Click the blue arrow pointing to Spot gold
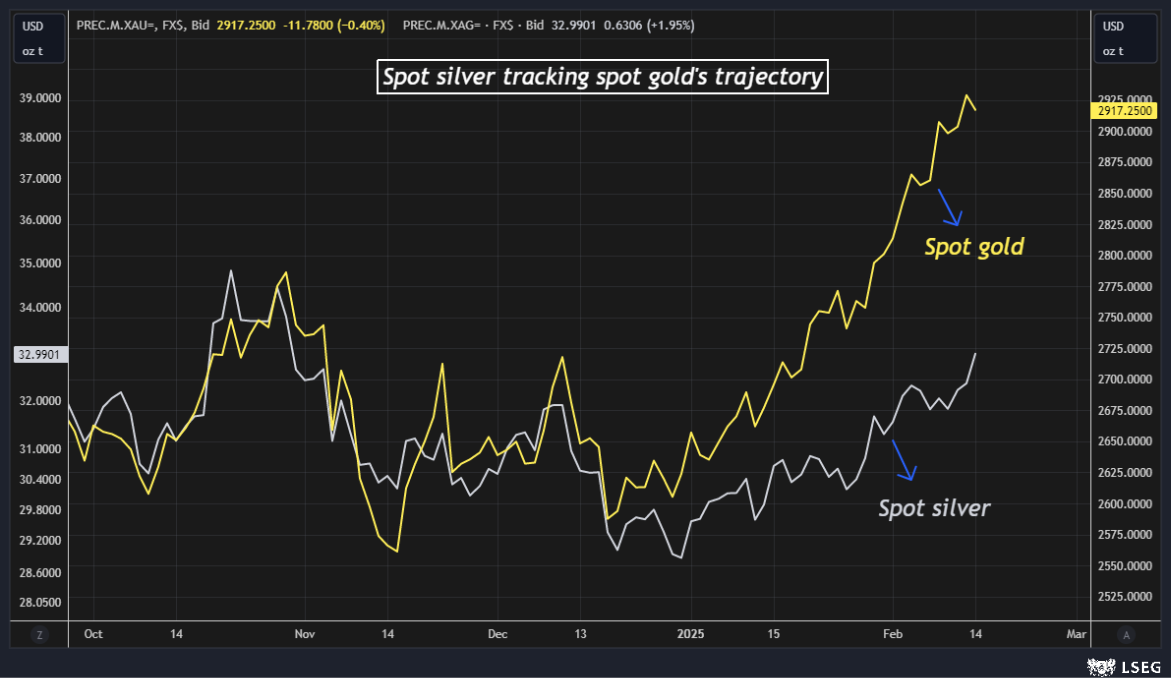 coord(949,208)
